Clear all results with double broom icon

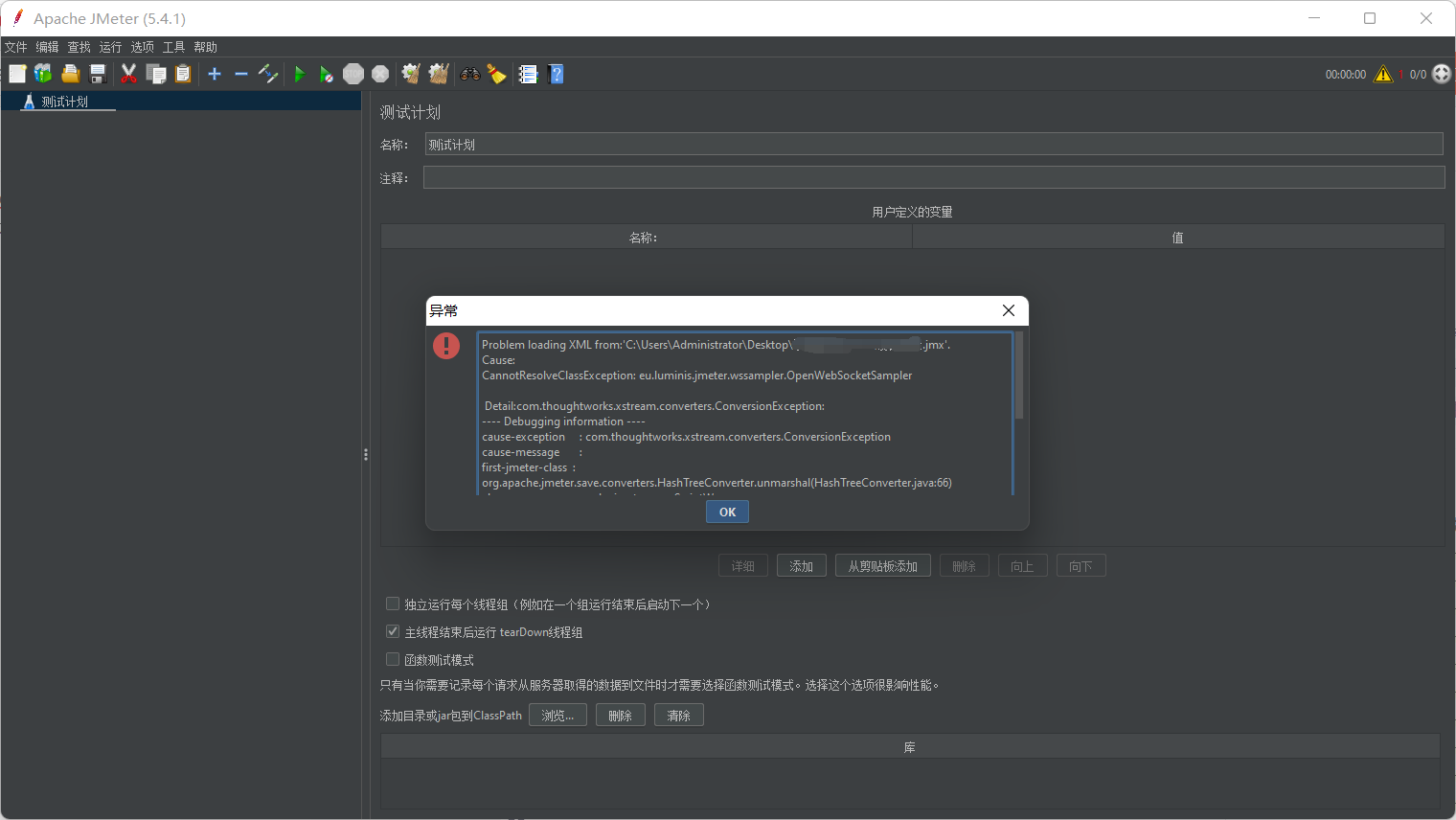[439, 74]
